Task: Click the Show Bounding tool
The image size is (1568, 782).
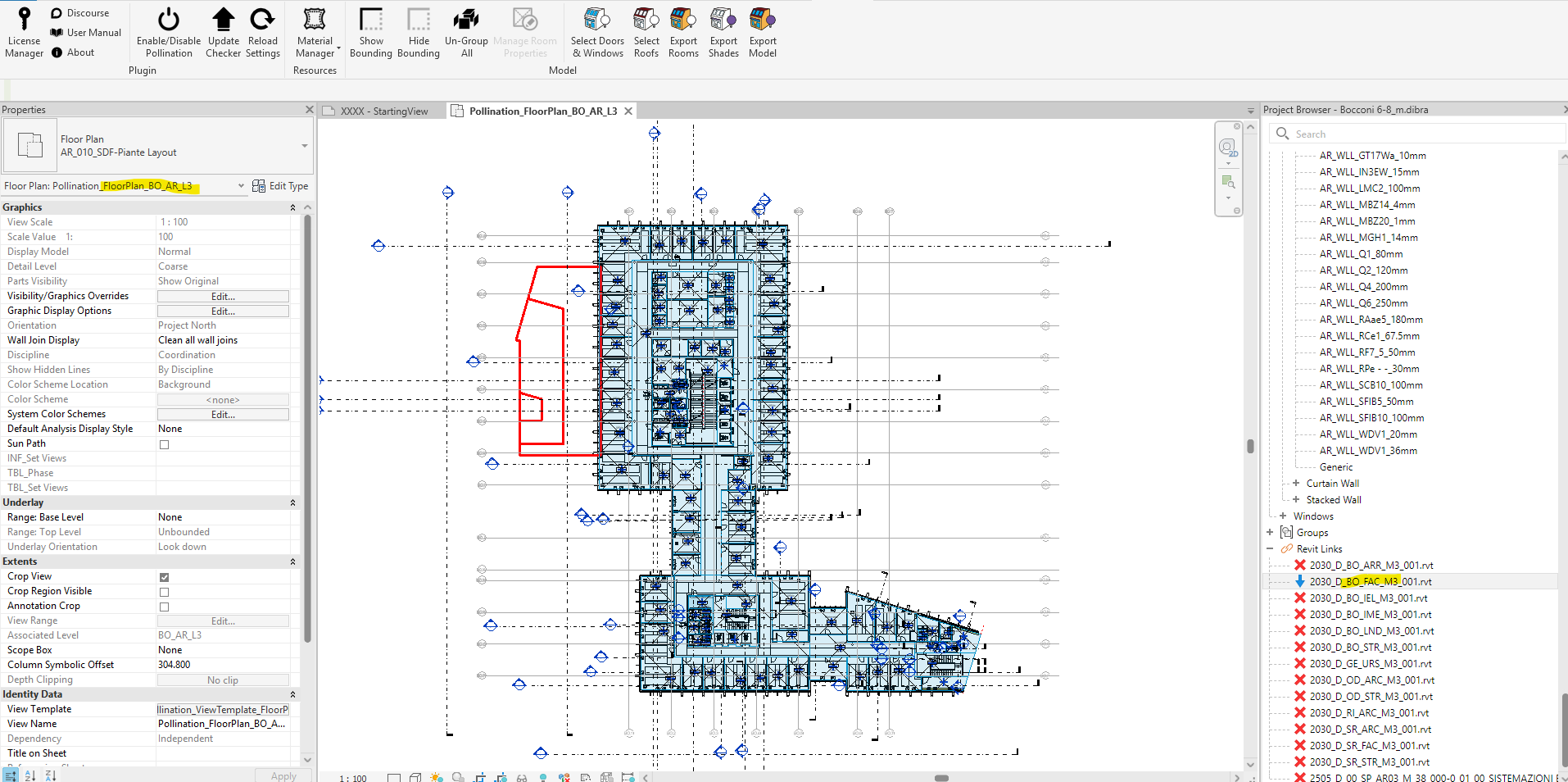Action: click(x=370, y=33)
